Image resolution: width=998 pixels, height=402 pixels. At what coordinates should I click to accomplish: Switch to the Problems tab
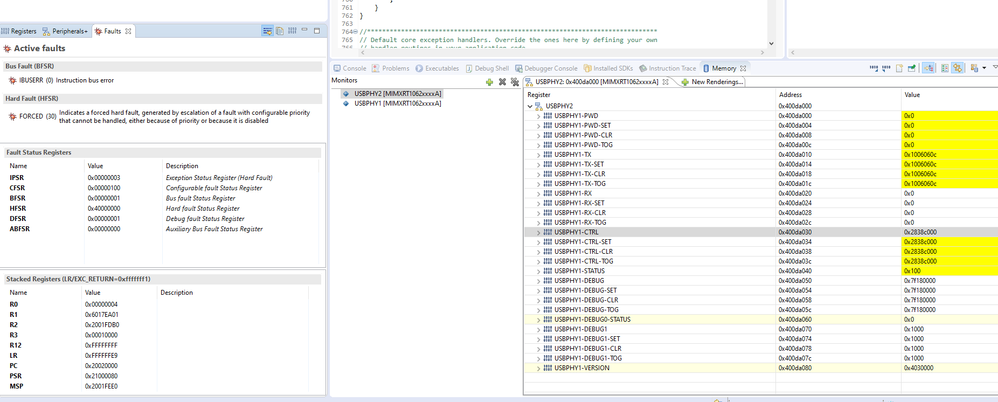coord(391,68)
